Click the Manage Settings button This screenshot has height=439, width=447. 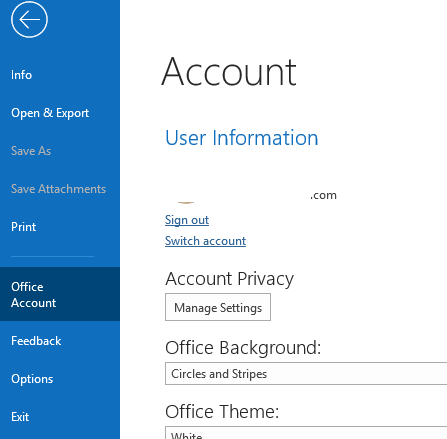pyautogui.click(x=218, y=307)
